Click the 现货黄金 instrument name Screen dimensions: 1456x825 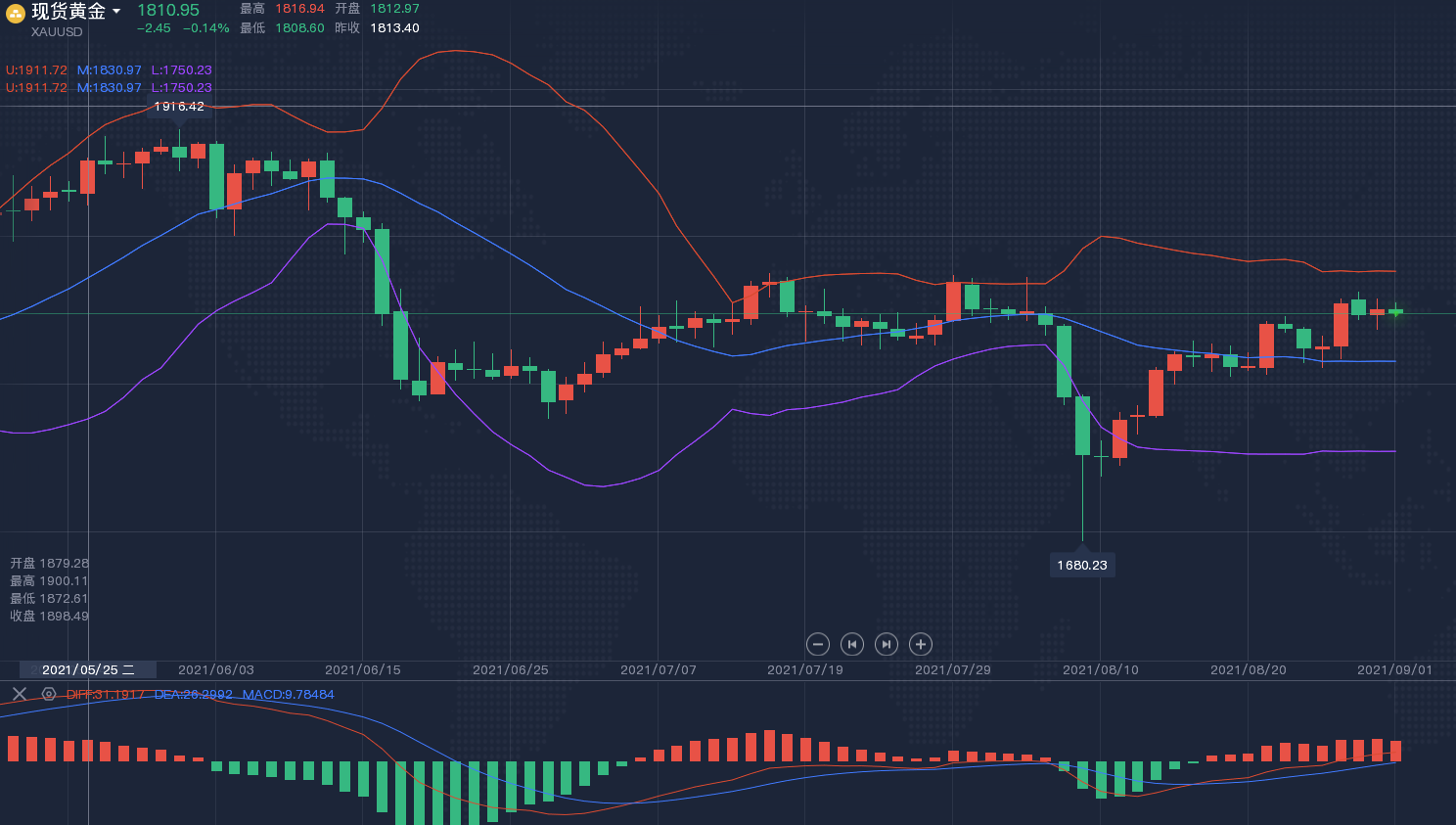[68, 12]
